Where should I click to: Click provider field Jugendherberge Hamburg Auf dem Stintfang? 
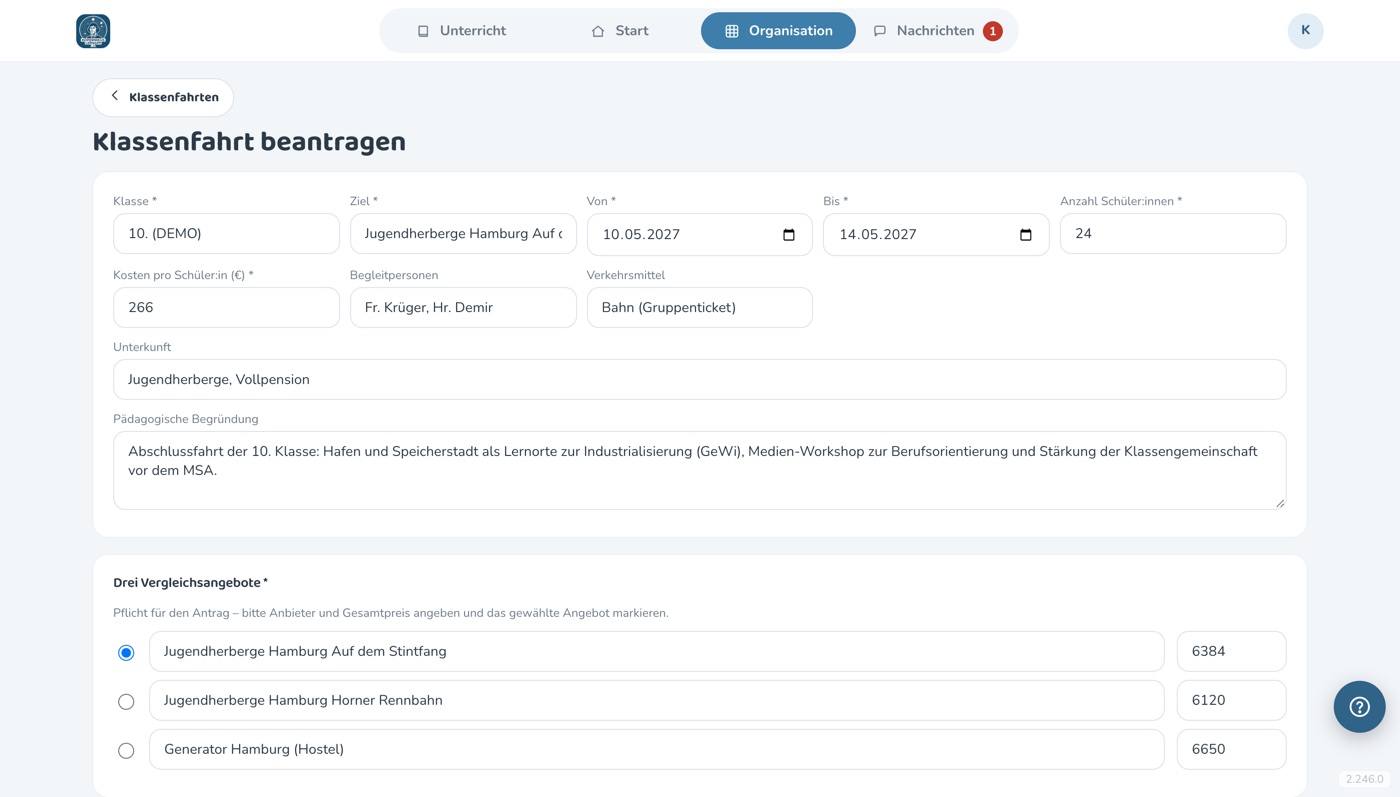656,651
